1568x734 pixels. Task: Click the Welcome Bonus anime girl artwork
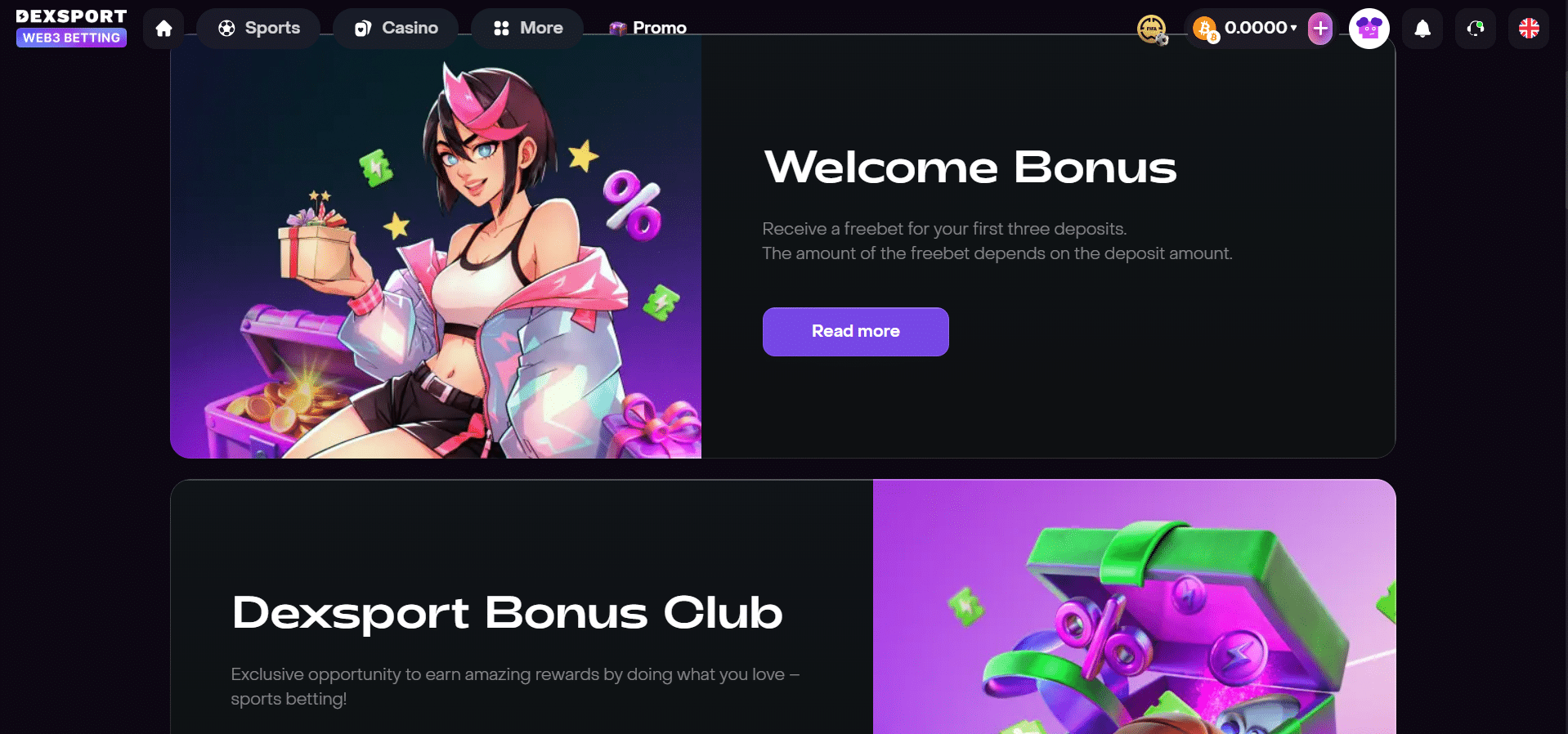[436, 247]
